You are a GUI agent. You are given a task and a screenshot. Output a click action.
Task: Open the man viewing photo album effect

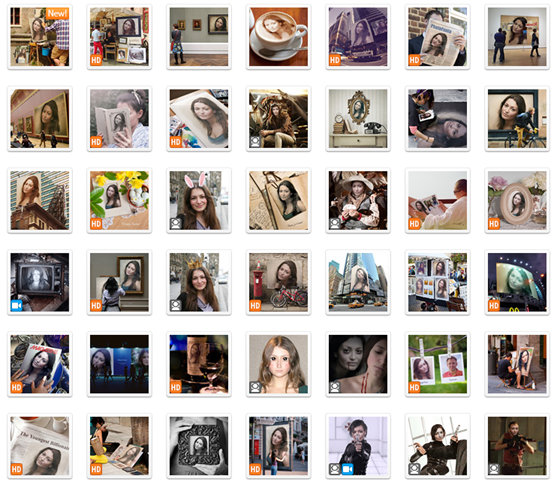point(438,200)
